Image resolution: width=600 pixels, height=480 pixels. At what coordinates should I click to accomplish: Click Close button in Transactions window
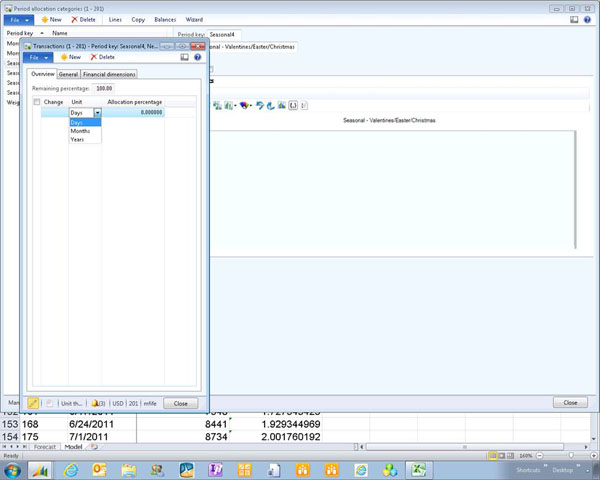tap(180, 403)
